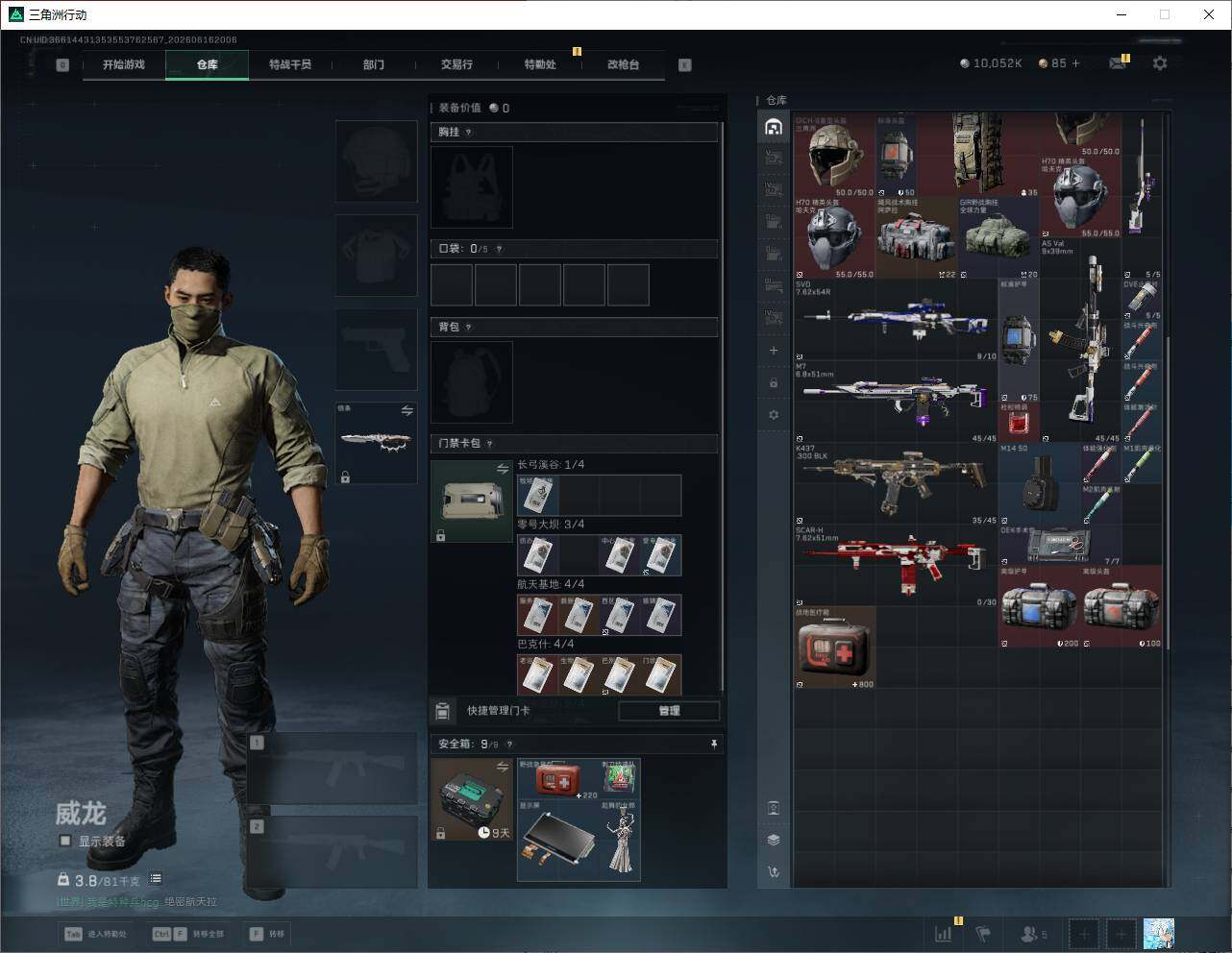This screenshot has height=953, width=1232.
Task: Toggle the 显示装备 checkbox
Action: click(65, 841)
